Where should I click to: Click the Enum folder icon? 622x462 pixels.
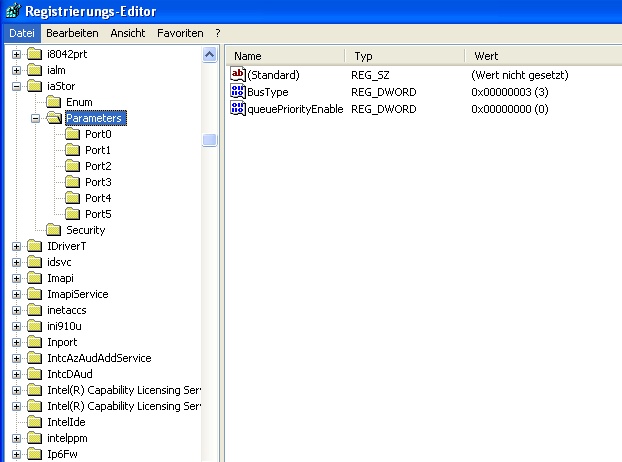pyautogui.click(x=54, y=102)
